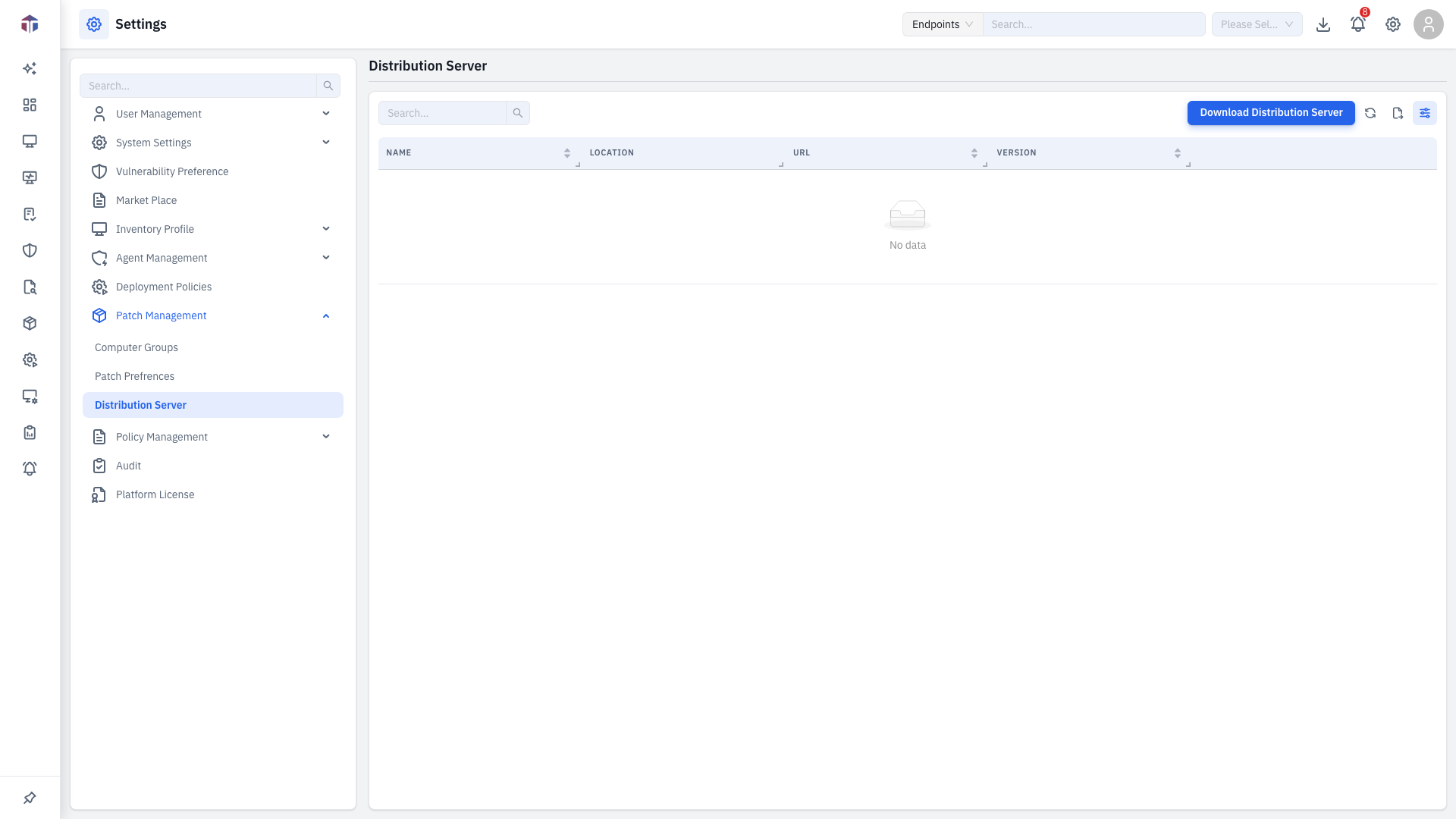Sort table by URL column arrows
Screen dimensions: 1456x819
coord(974,153)
